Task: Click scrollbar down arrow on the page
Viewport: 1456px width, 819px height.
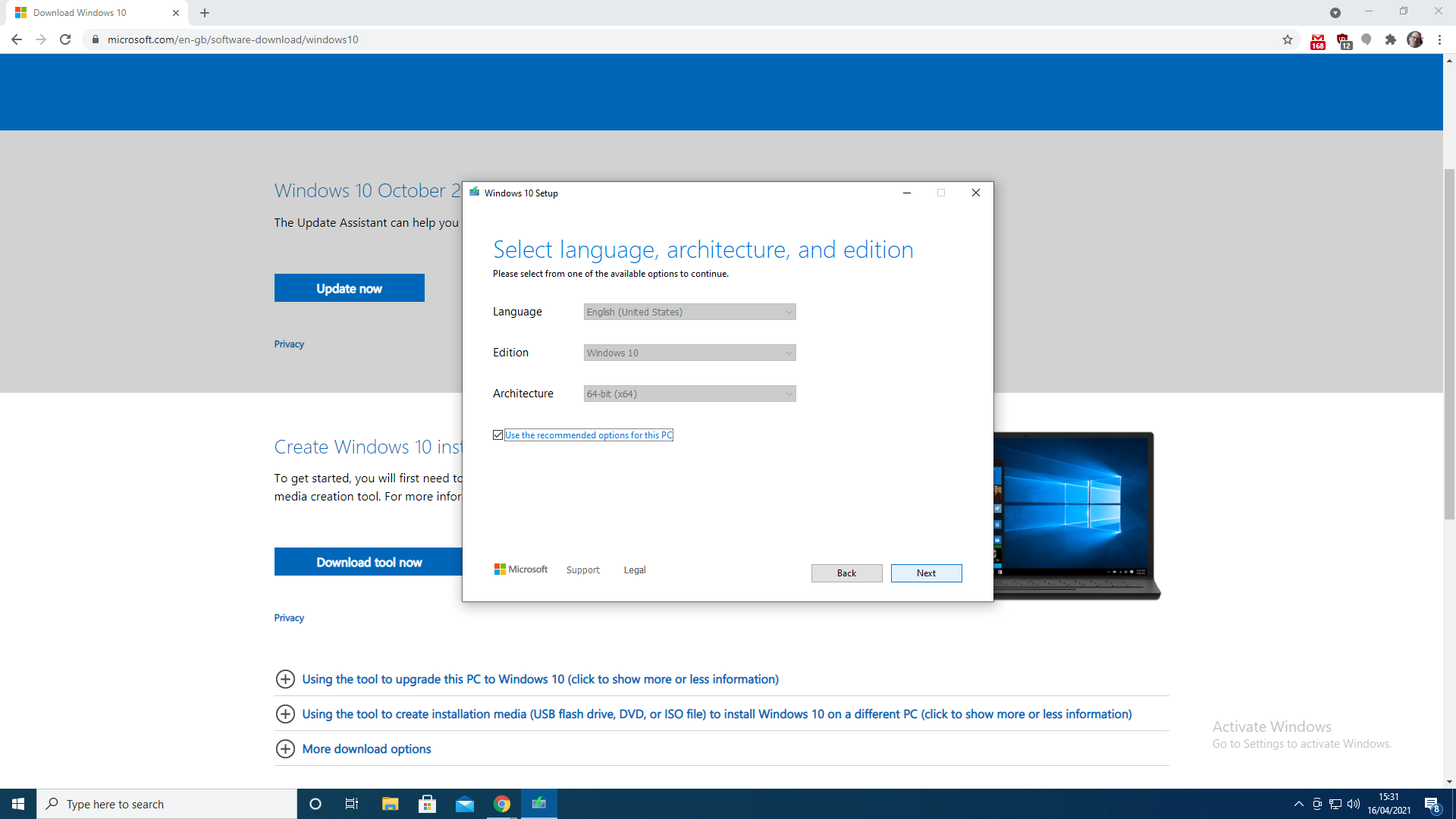Action: coord(1449,782)
